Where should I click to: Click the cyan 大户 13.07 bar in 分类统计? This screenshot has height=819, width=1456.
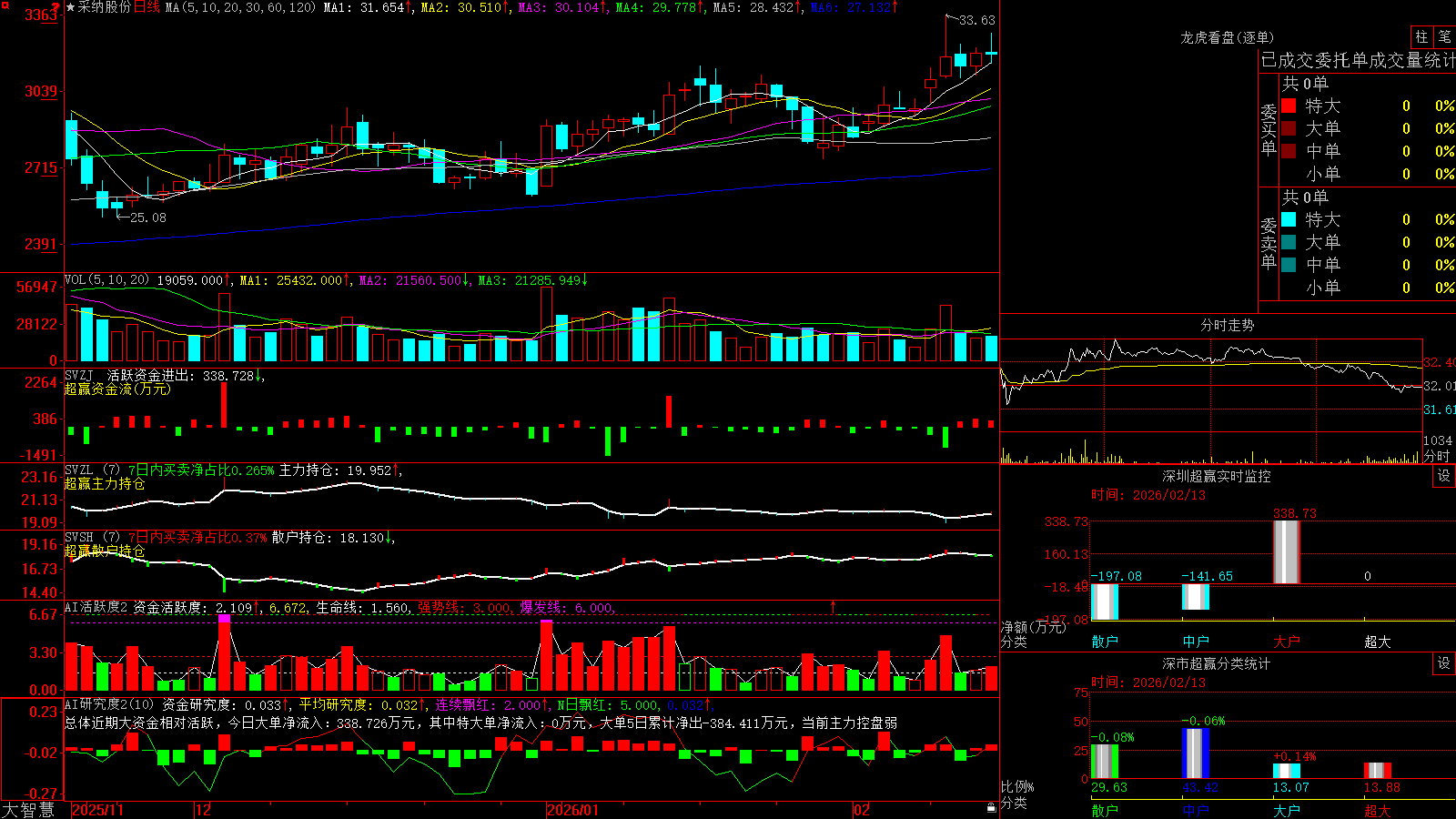click(x=1287, y=771)
